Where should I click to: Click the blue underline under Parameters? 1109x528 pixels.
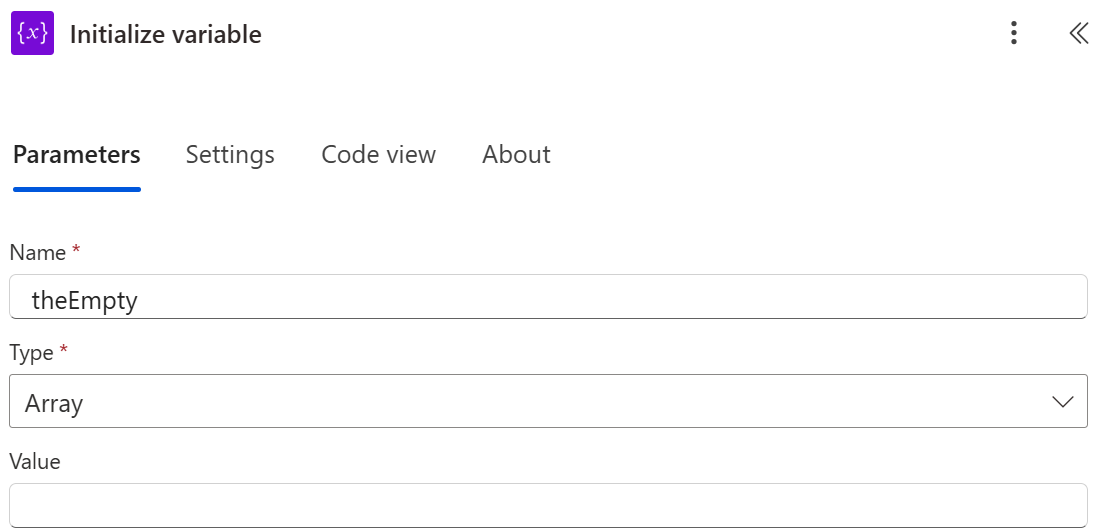pyautogui.click(x=77, y=188)
